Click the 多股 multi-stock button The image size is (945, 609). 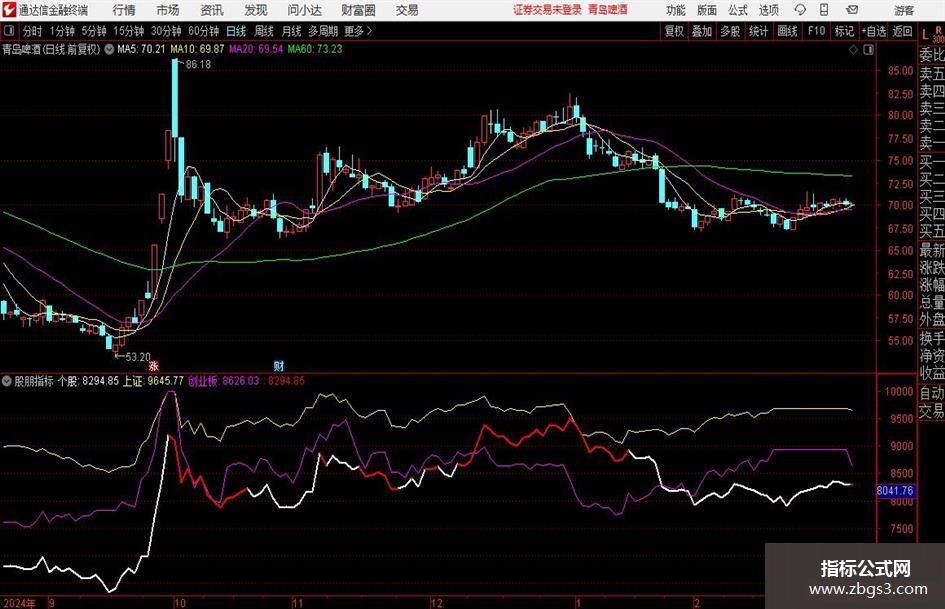pyautogui.click(x=730, y=31)
